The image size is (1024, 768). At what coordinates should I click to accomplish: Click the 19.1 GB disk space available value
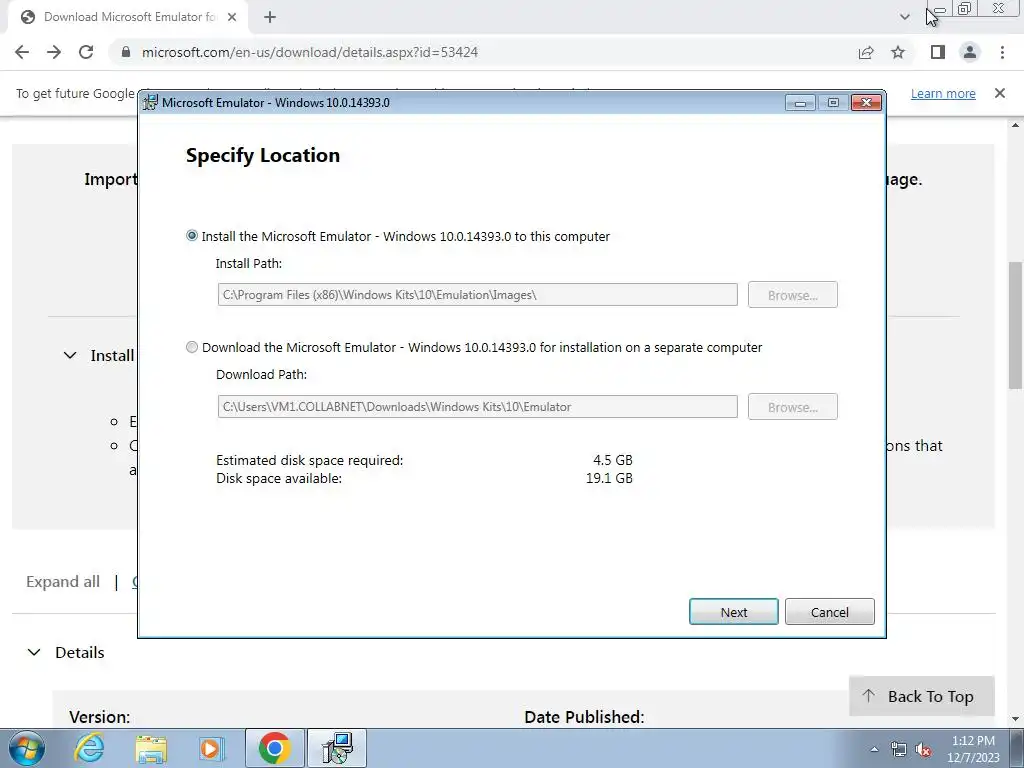(609, 478)
